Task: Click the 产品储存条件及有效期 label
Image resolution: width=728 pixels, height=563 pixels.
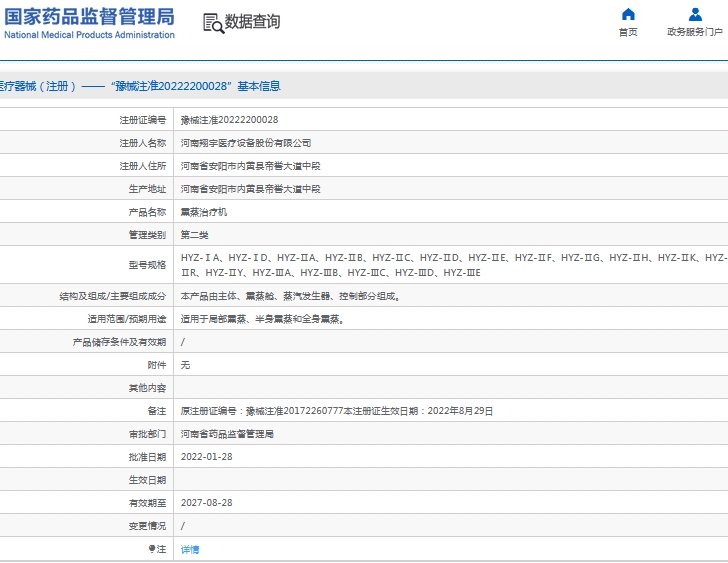Action: pyautogui.click(x=119, y=342)
